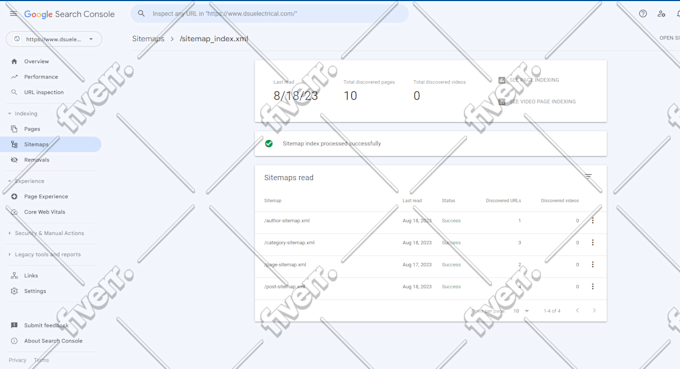Image resolution: width=680 pixels, height=369 pixels.
Task: Click the URL inspection magnifier icon
Action: (14, 92)
